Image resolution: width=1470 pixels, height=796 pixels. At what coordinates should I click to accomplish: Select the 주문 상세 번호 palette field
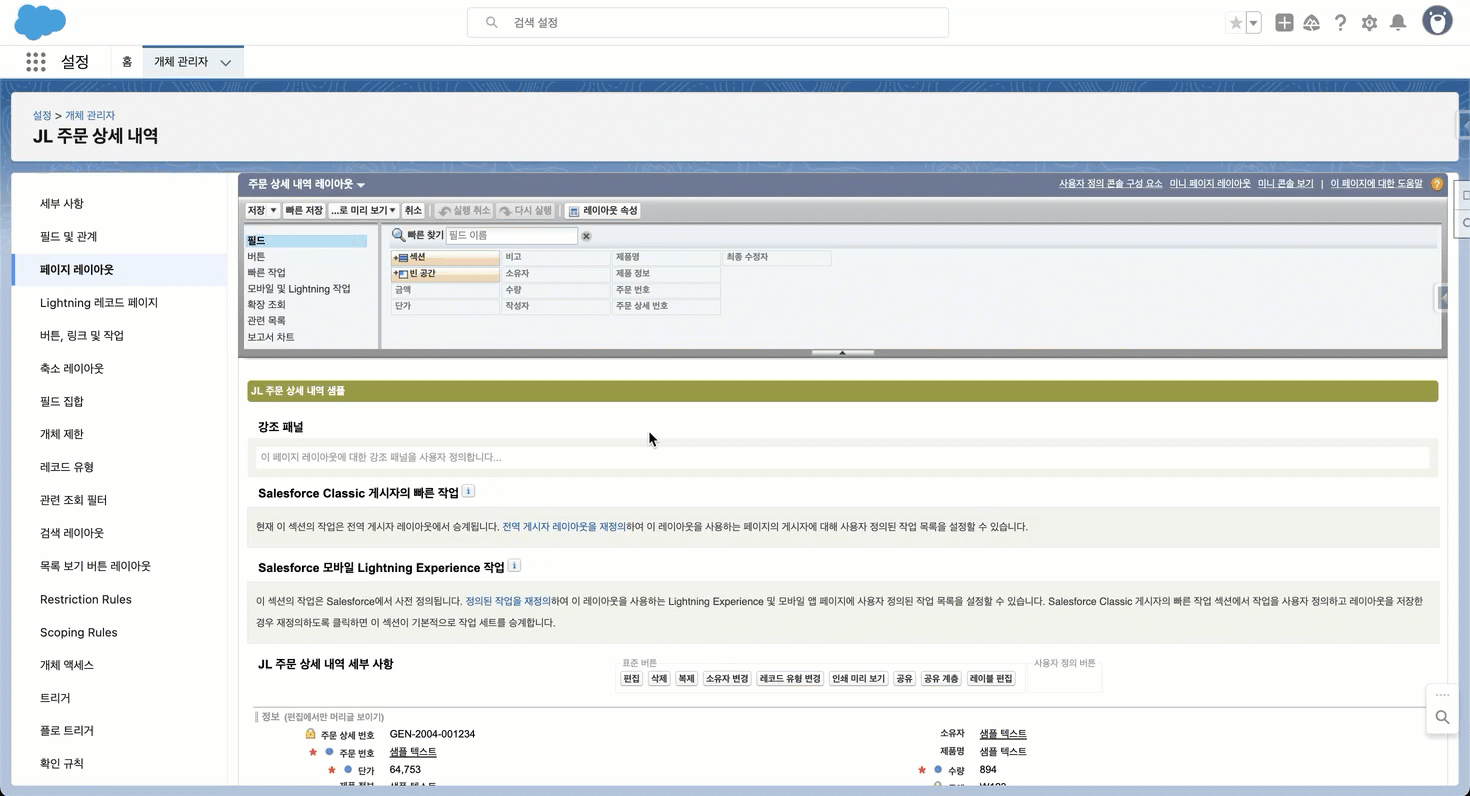click(666, 306)
